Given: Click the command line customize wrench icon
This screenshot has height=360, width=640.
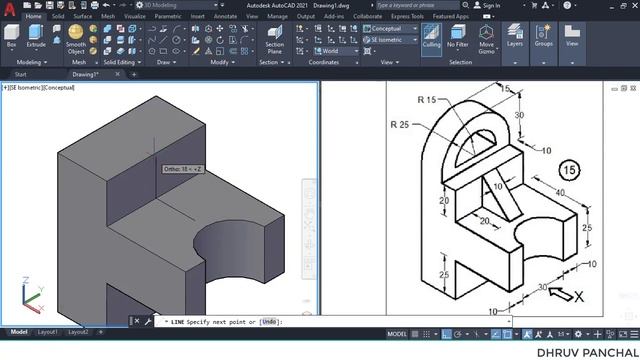Looking at the screenshot, I should coord(148,322).
